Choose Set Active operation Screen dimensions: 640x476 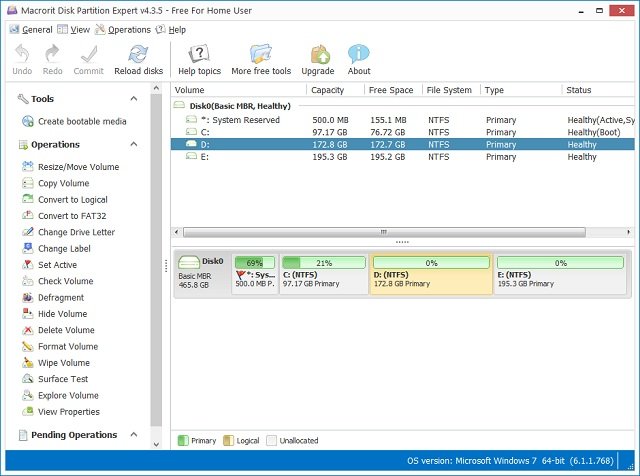(x=49, y=265)
